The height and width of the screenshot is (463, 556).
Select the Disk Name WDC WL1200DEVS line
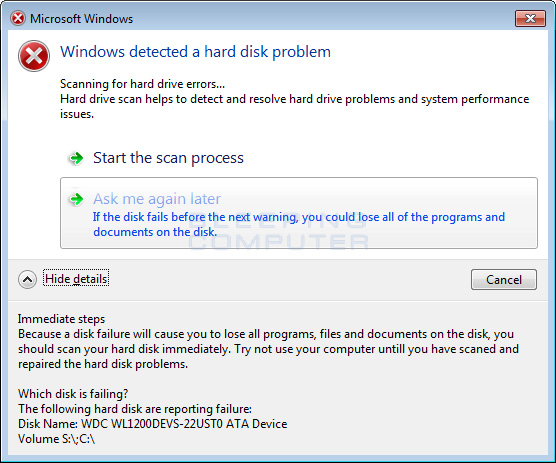tap(152, 424)
